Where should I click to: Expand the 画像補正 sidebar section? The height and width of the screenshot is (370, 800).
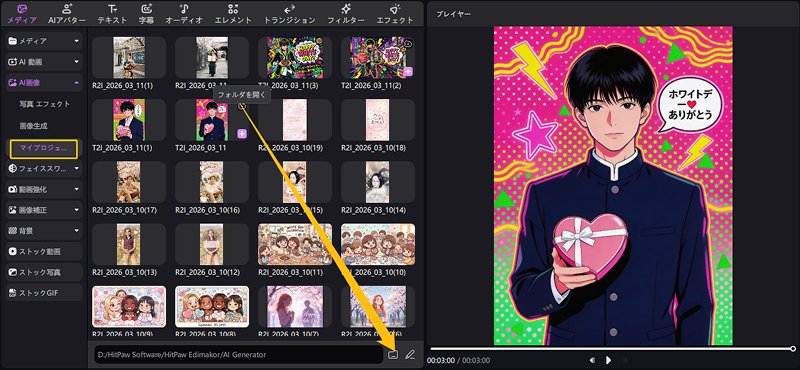(x=44, y=210)
